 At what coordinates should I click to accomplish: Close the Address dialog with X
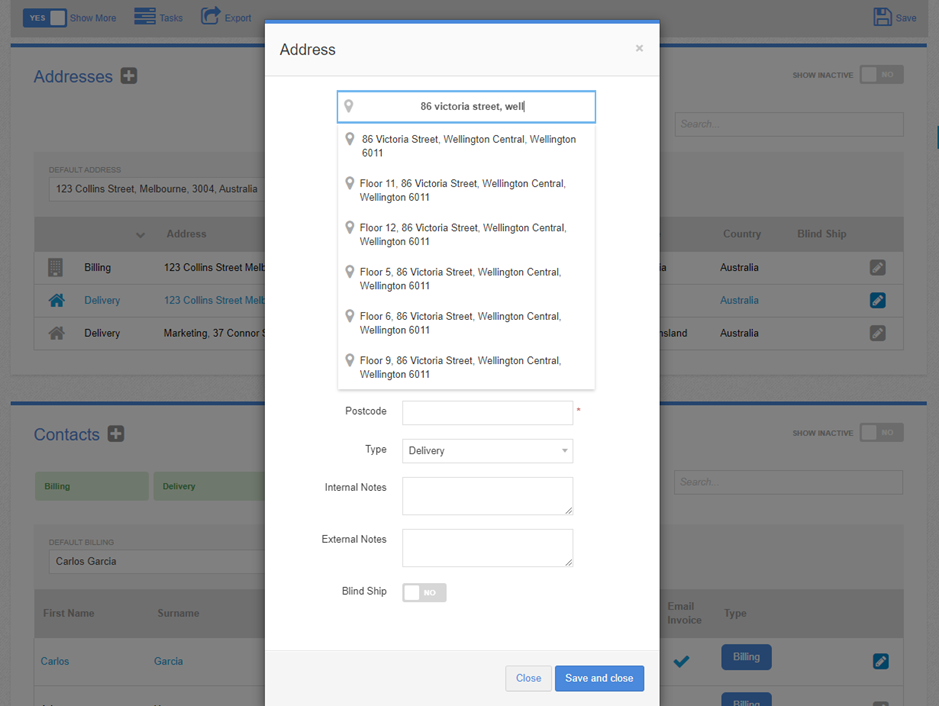point(639,49)
